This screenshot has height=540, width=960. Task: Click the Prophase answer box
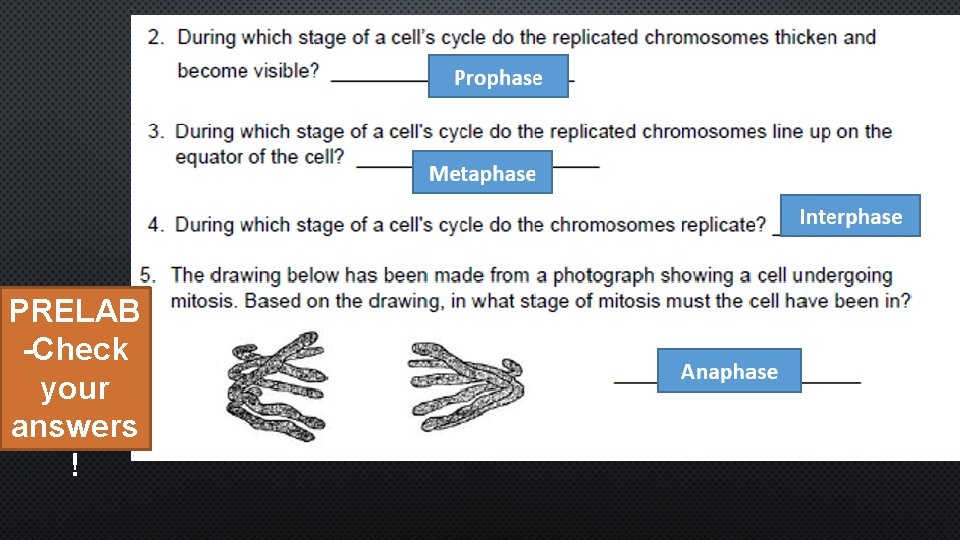pyautogui.click(x=498, y=77)
